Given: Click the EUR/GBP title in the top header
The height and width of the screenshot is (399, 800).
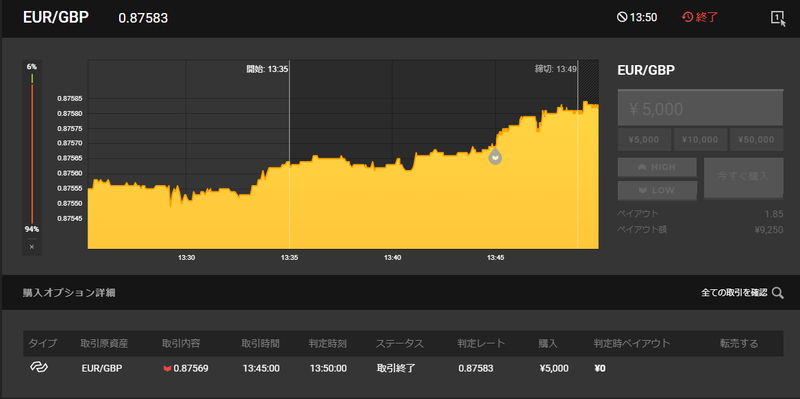Looking at the screenshot, I should click(x=56, y=17).
